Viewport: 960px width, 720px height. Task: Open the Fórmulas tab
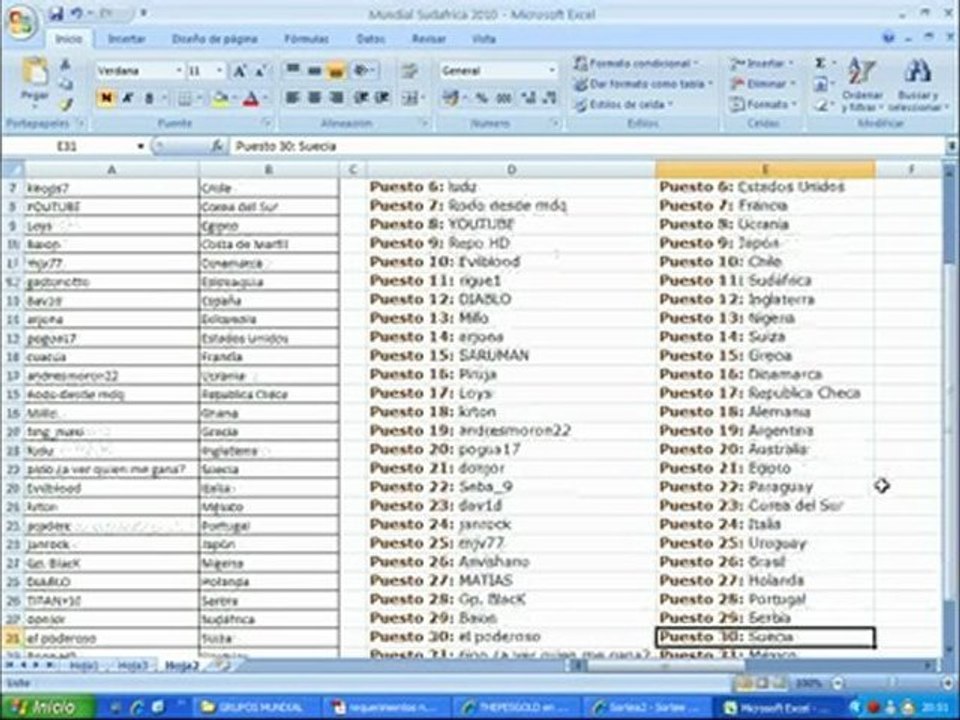coord(306,39)
